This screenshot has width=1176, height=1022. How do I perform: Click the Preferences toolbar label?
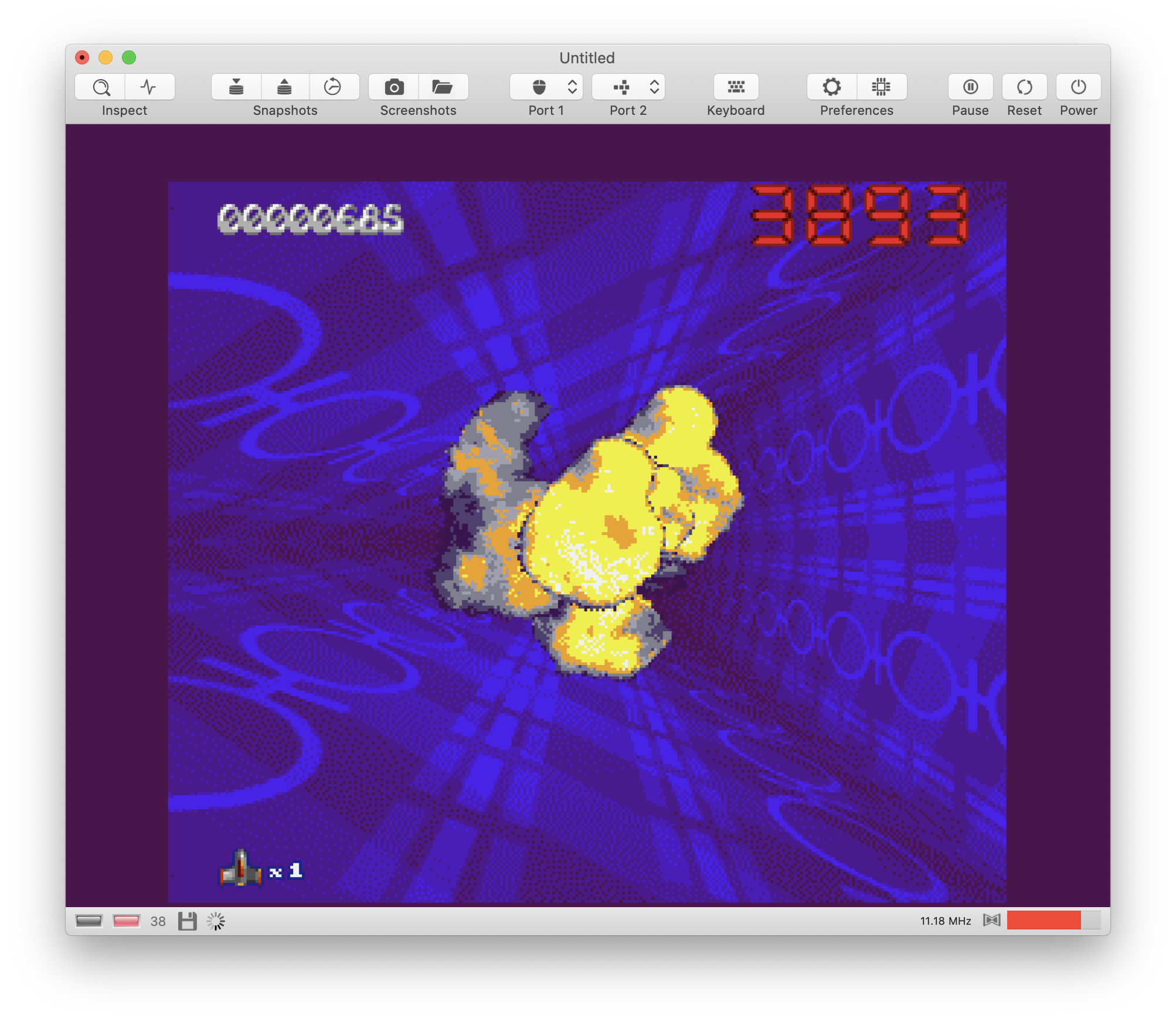[857, 111]
